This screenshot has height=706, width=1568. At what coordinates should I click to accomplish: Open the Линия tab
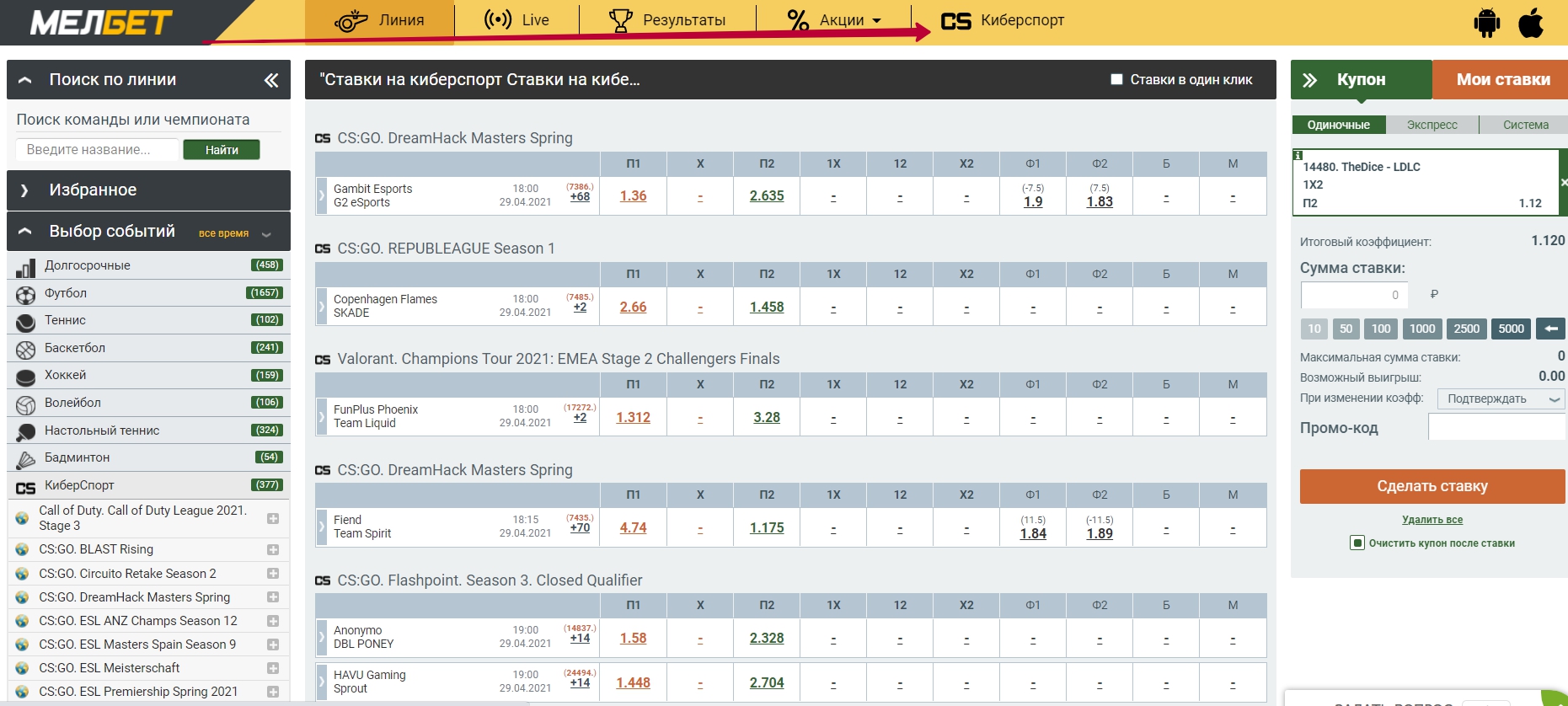pyautogui.click(x=379, y=20)
